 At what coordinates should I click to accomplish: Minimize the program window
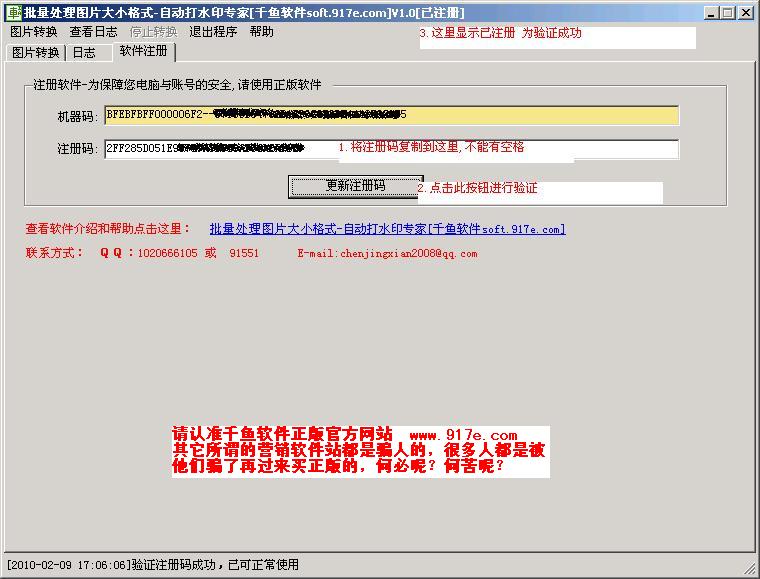710,12
